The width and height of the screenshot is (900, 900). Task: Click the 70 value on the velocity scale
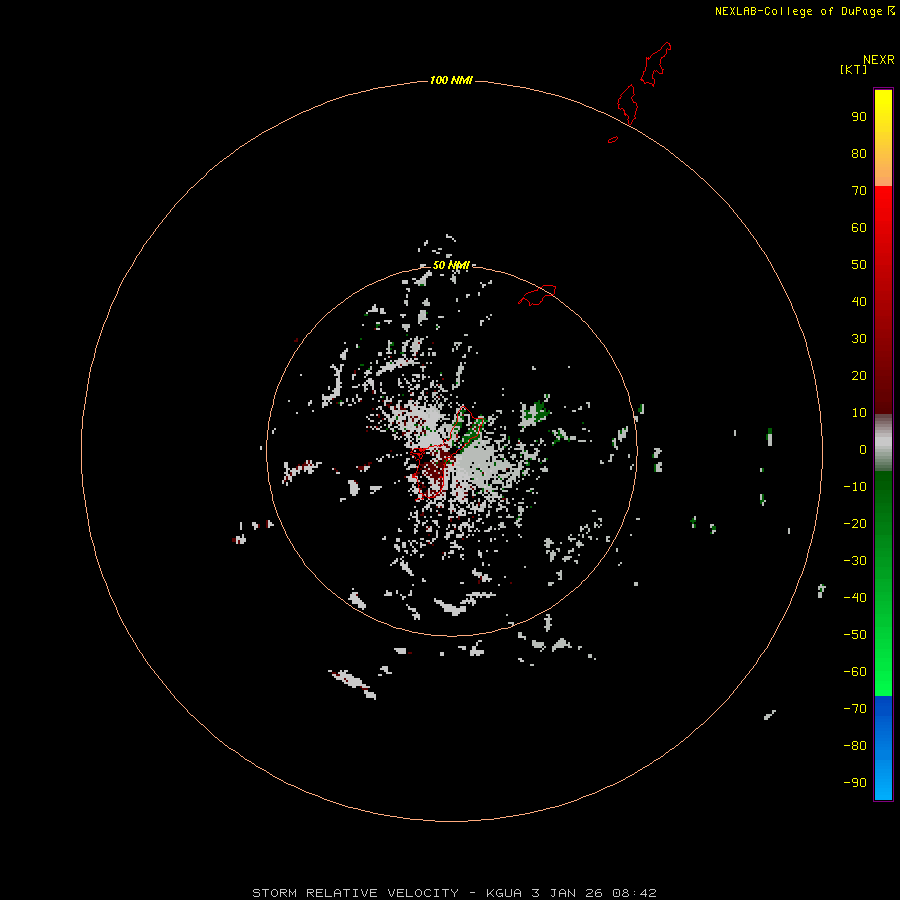pos(859,191)
